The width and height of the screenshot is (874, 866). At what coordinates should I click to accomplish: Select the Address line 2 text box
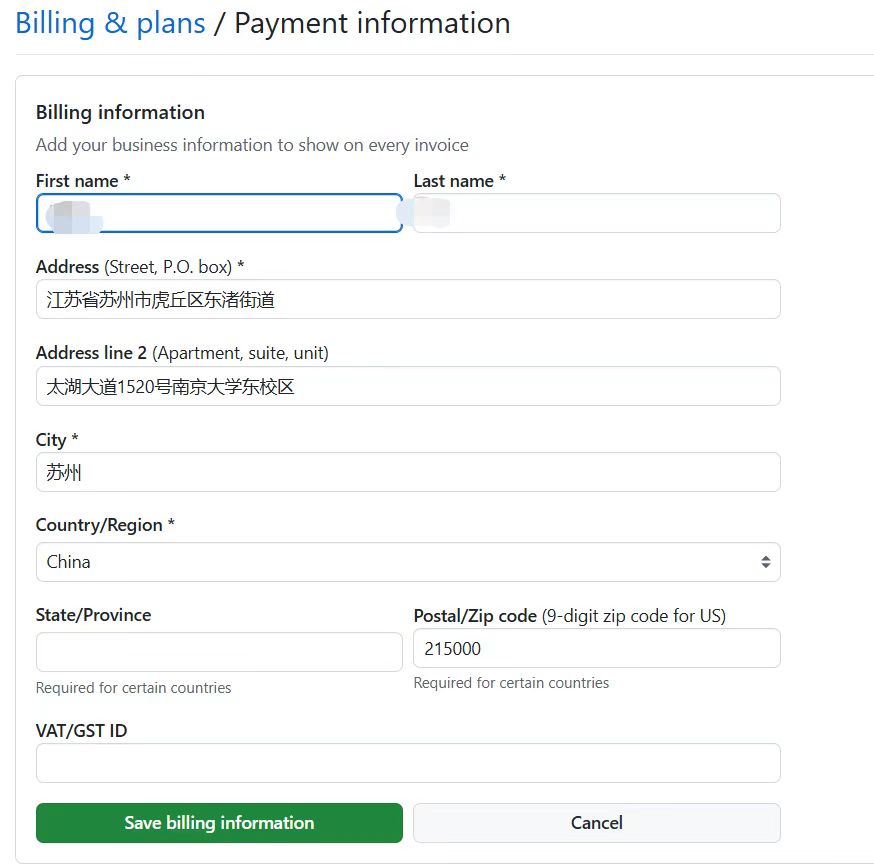point(408,386)
